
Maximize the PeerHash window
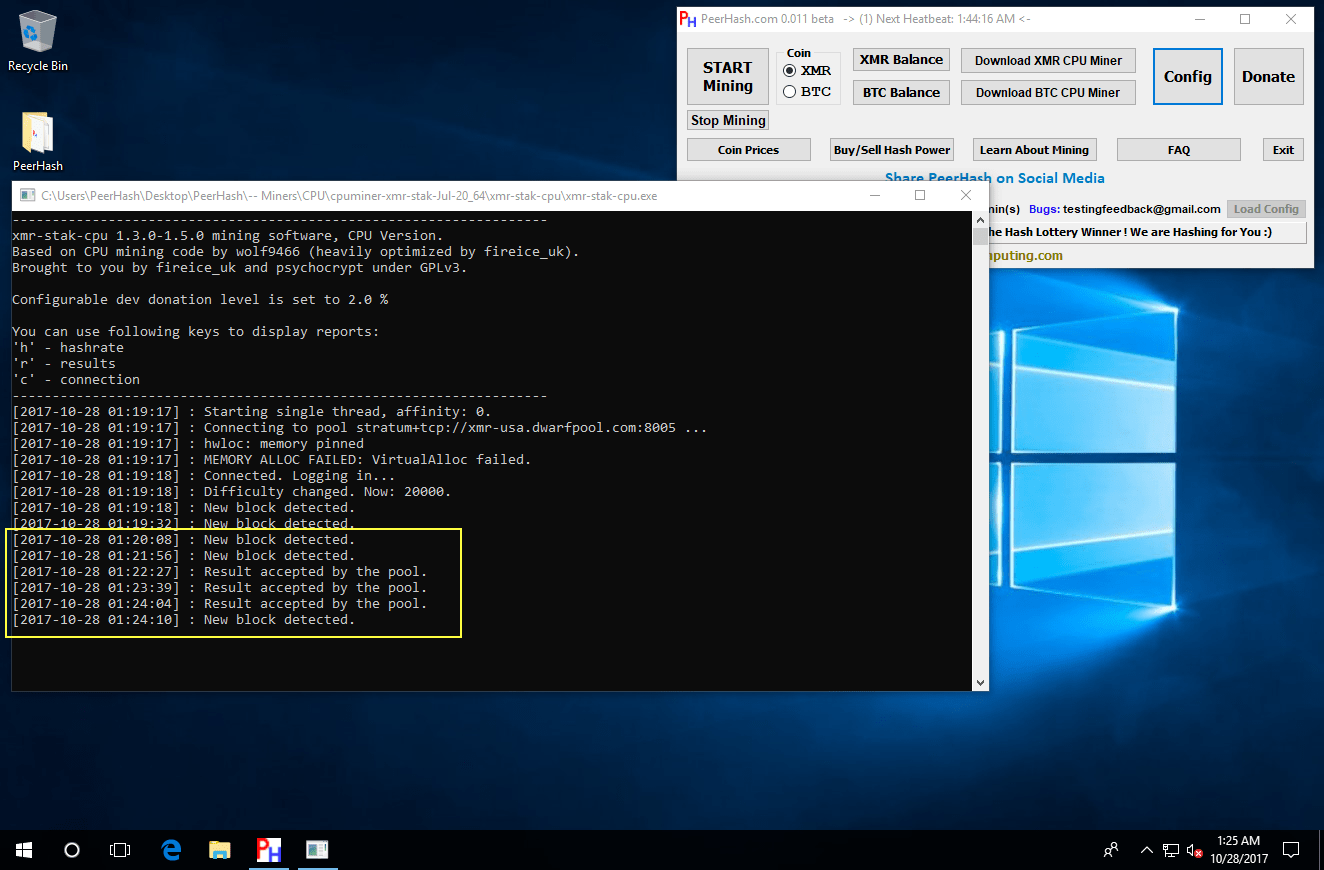tap(1246, 19)
